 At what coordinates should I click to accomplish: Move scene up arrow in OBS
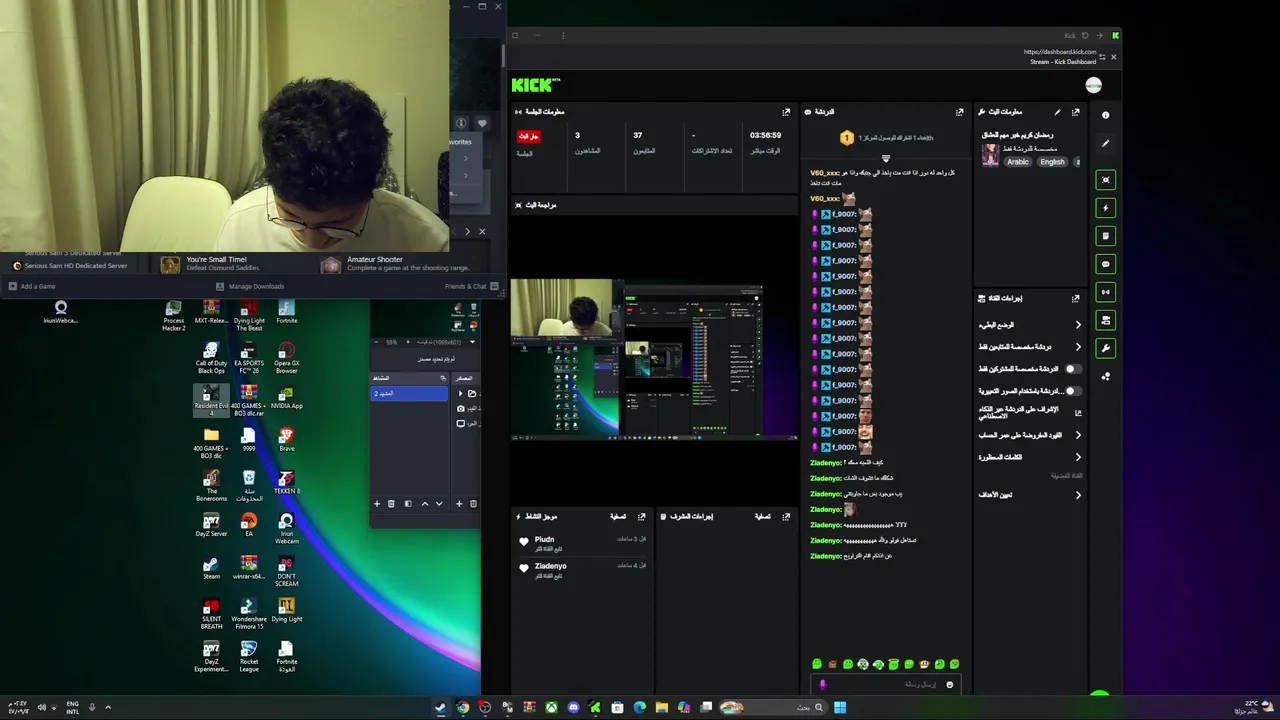click(425, 504)
